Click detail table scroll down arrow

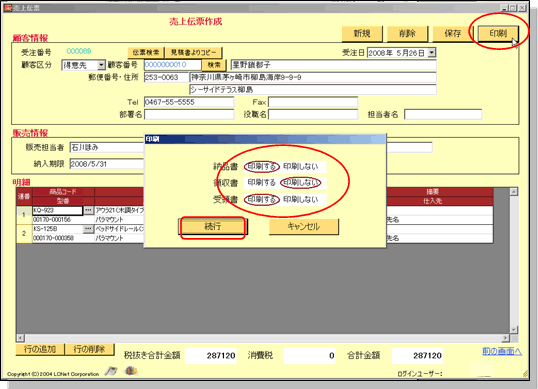pos(514,330)
